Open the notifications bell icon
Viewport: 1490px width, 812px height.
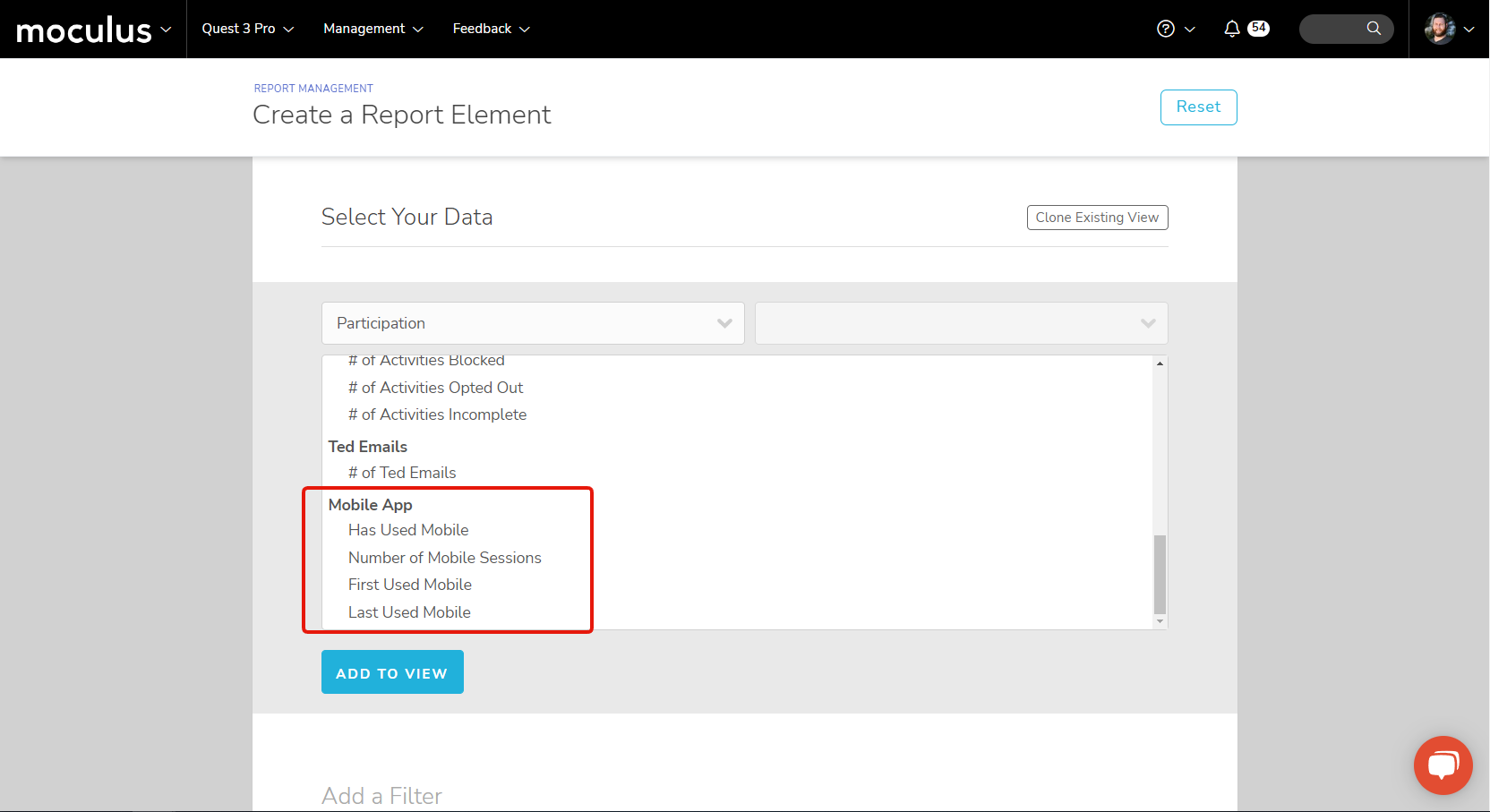[1232, 29]
